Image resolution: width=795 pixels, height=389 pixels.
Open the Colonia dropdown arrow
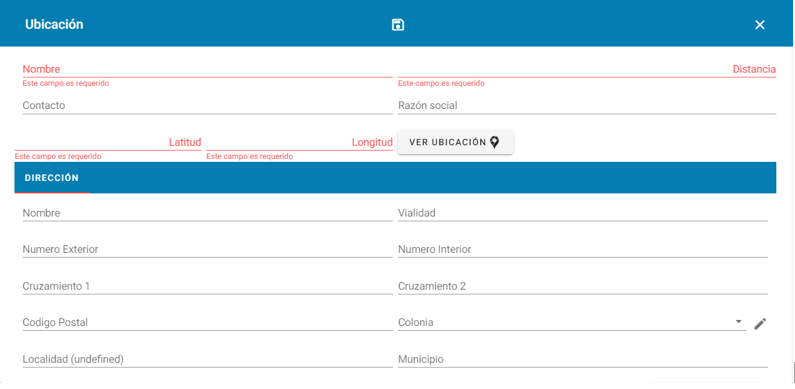(x=739, y=322)
